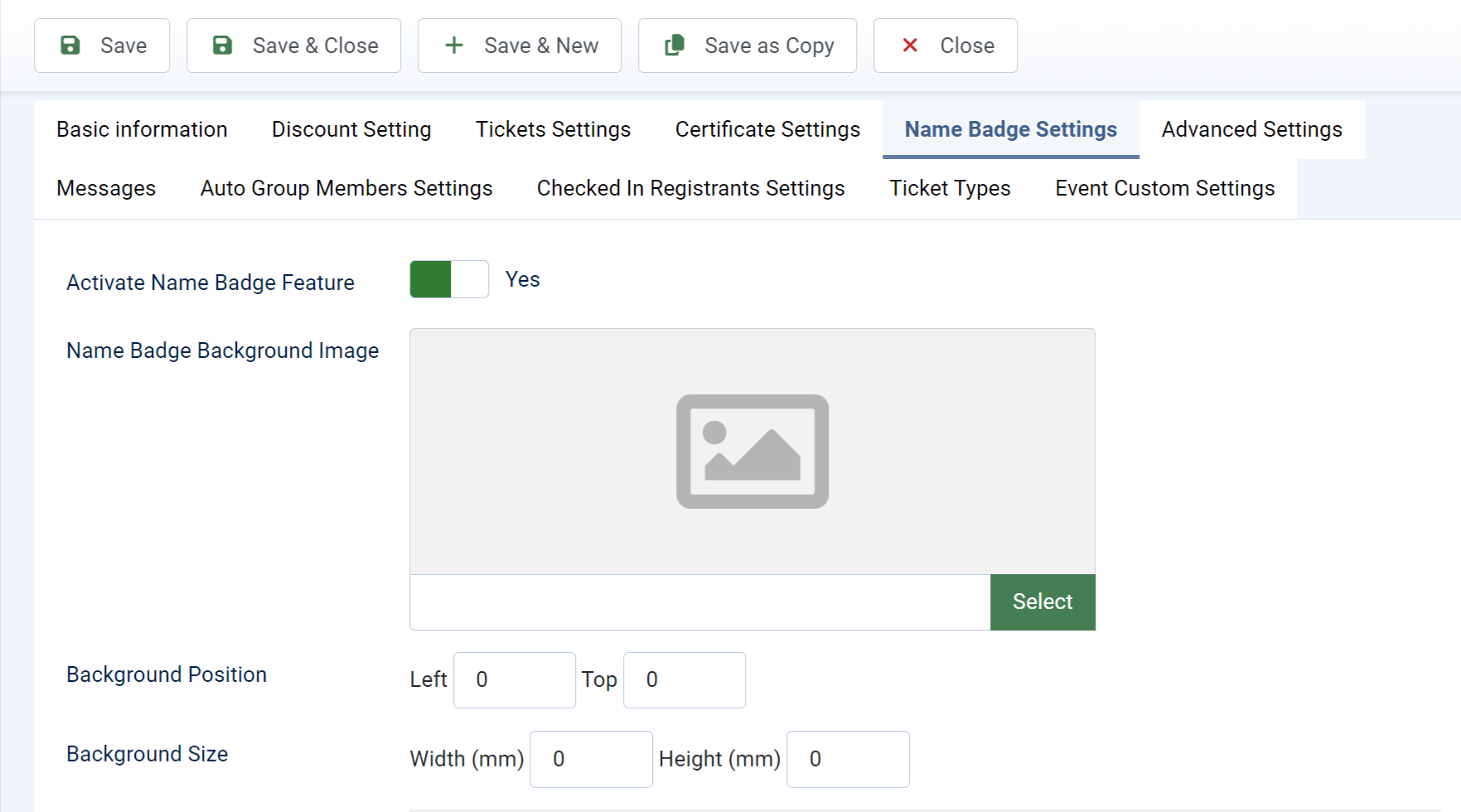The width and height of the screenshot is (1461, 812).
Task: Click the floppy disk icon on Save
Action: 70,46
